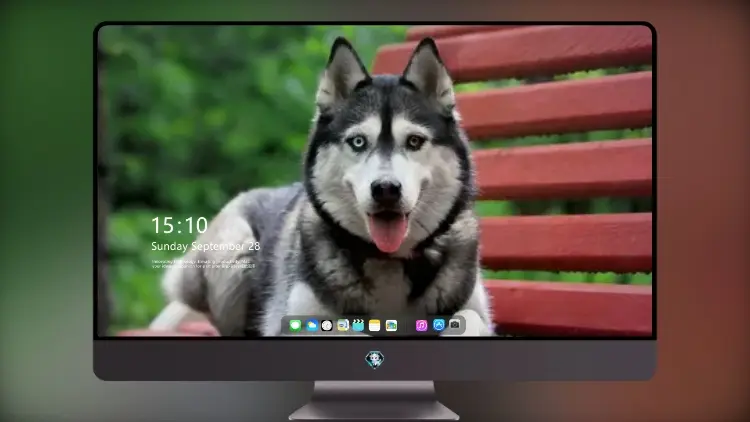Click the 15:10 clock widget
Image resolution: width=750 pixels, height=422 pixels.
point(179,225)
